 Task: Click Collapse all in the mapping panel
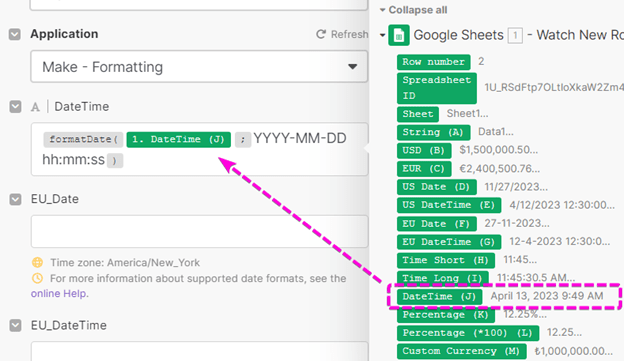[x=417, y=10]
